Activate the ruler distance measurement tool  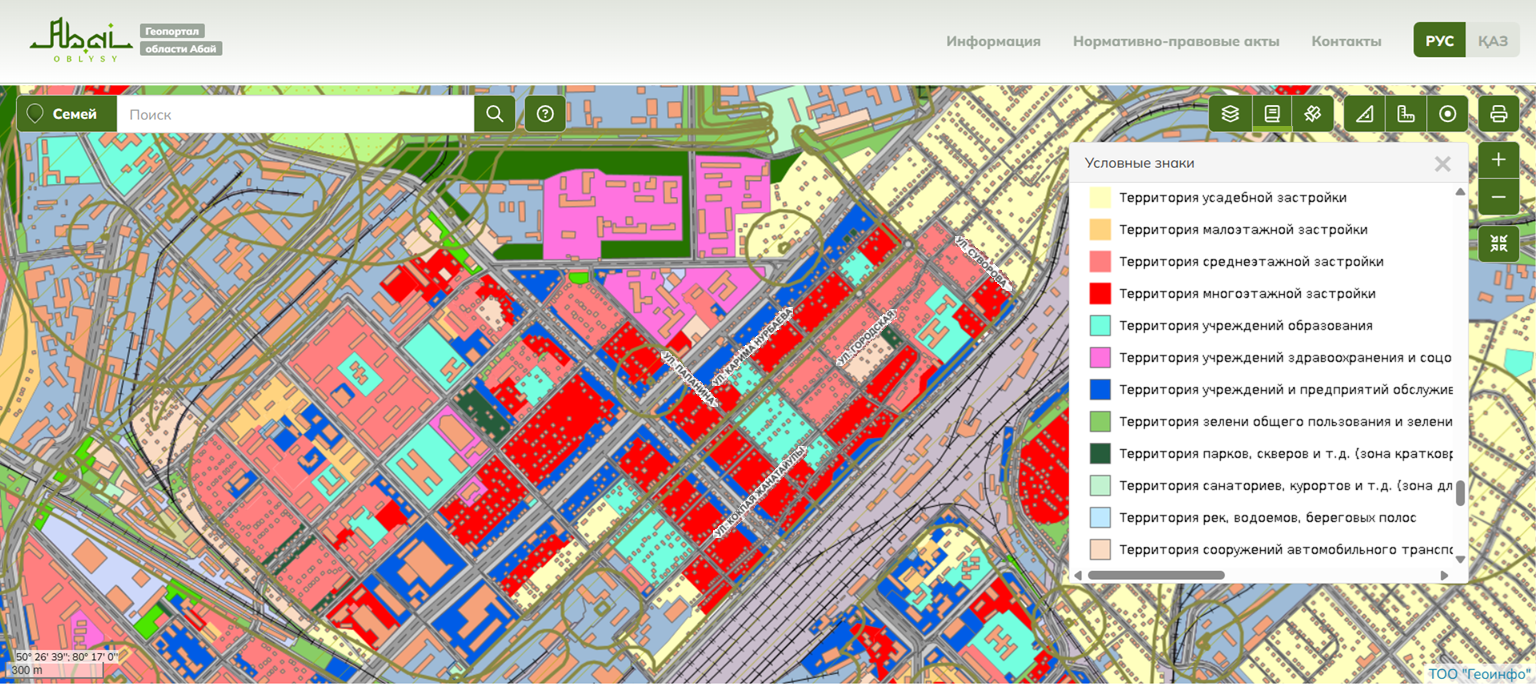click(1406, 114)
